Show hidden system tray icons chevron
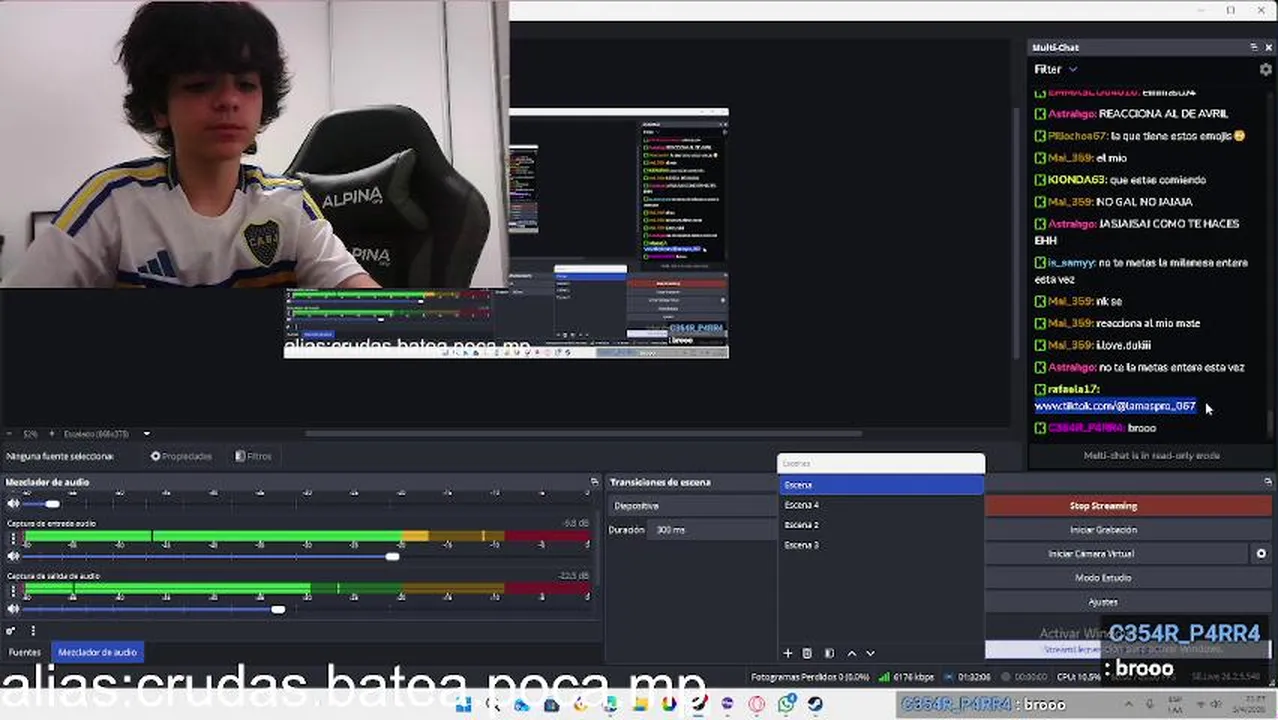1278x720 pixels. 1129,704
